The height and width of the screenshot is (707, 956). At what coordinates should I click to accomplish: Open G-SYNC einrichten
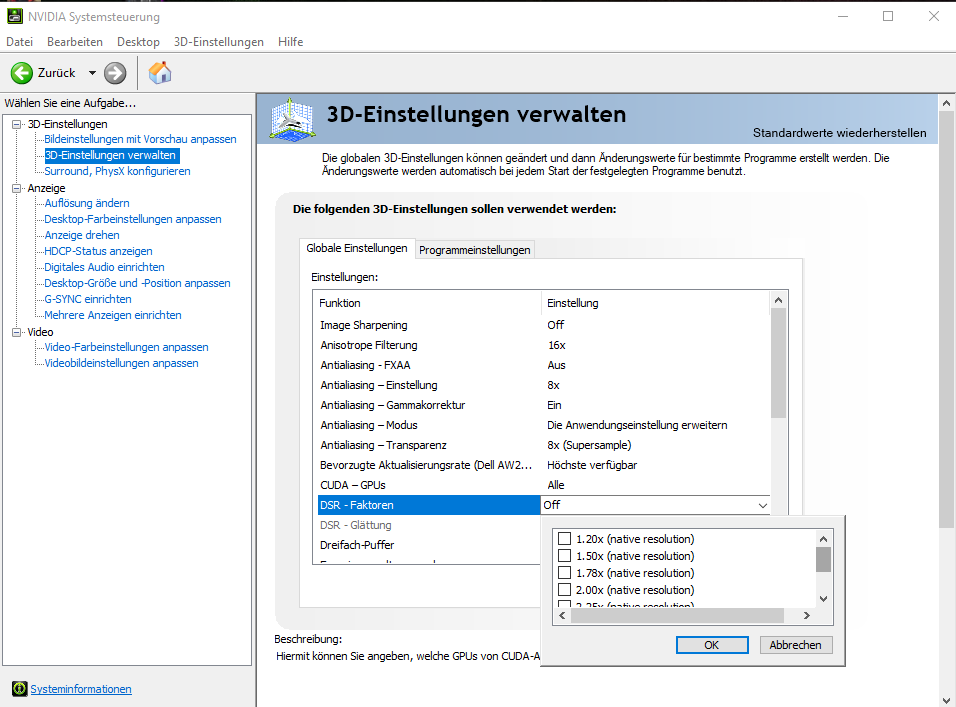click(x=88, y=299)
